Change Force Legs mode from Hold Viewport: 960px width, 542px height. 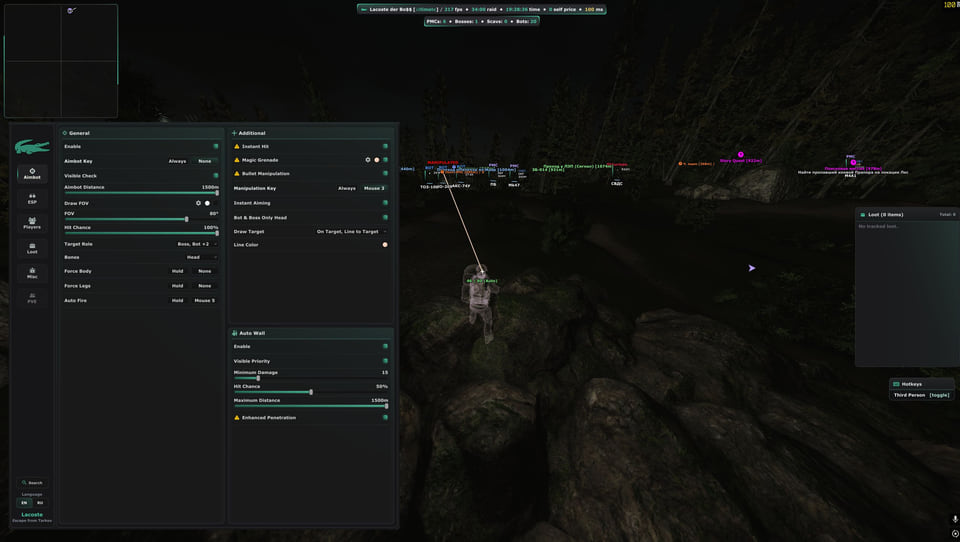coord(178,285)
